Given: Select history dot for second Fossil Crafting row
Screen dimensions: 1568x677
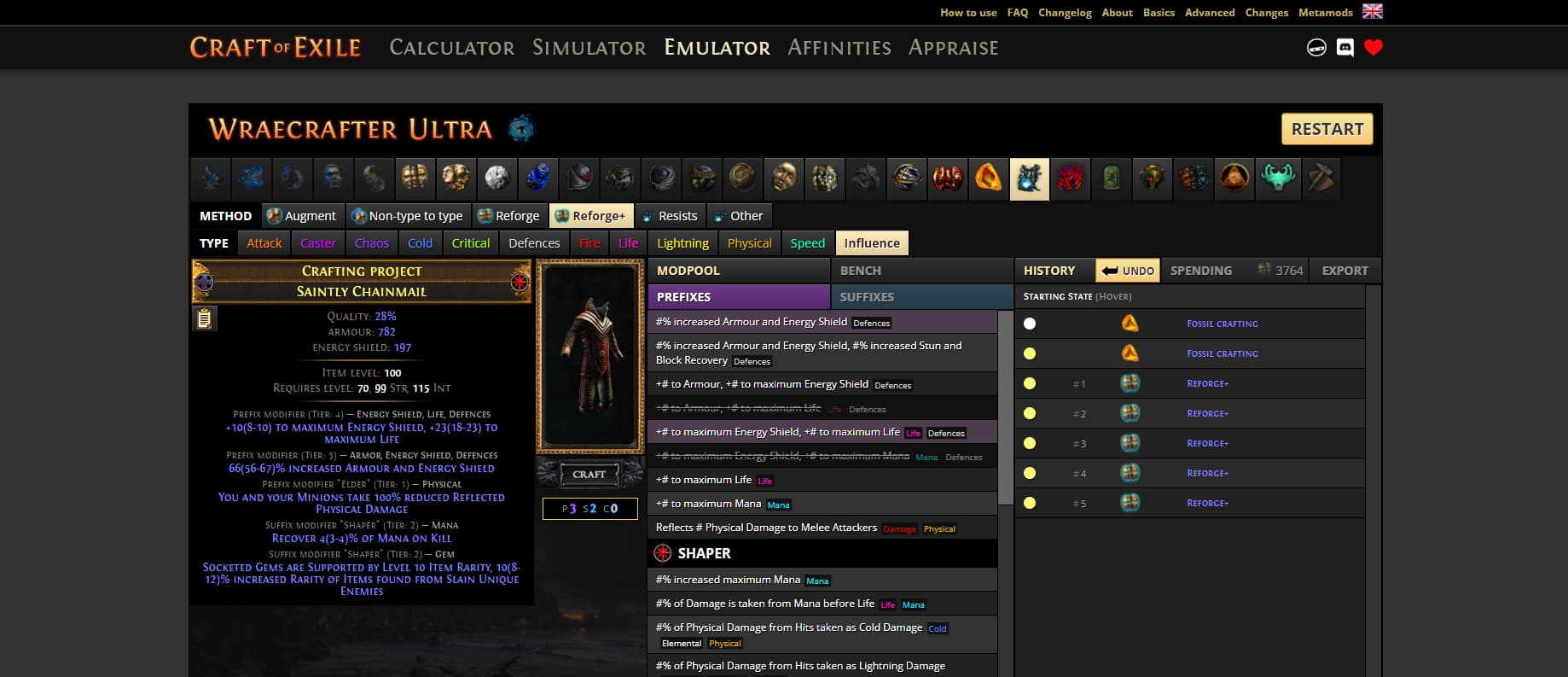Looking at the screenshot, I should point(1030,353).
